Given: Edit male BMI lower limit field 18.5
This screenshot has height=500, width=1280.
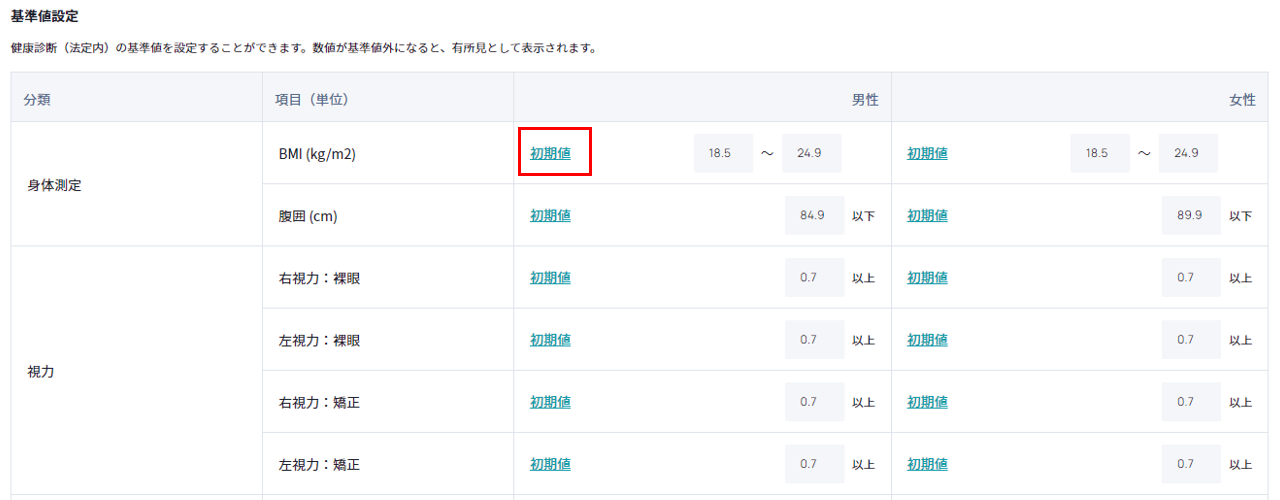Looking at the screenshot, I should point(724,153).
